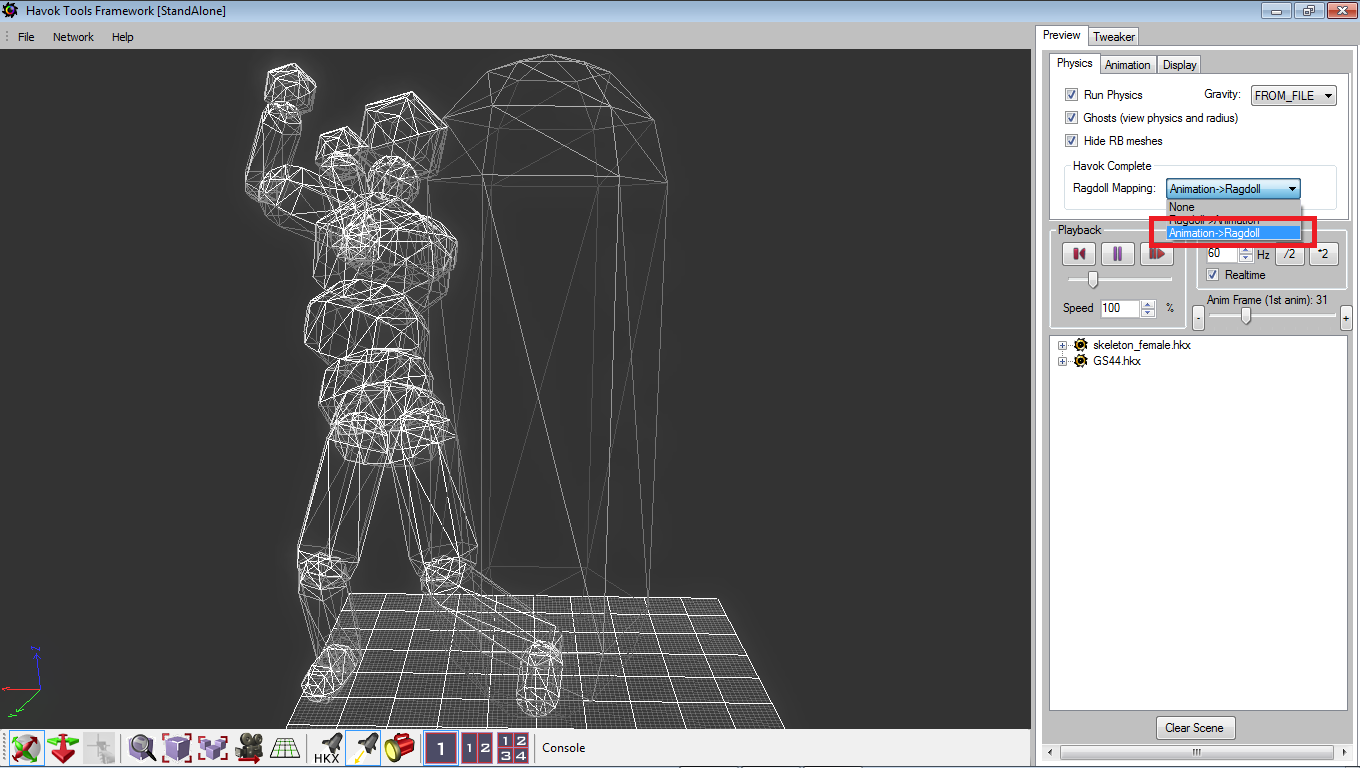Select the four-viewport layout icon
The height and width of the screenshot is (768, 1360).
click(x=512, y=747)
